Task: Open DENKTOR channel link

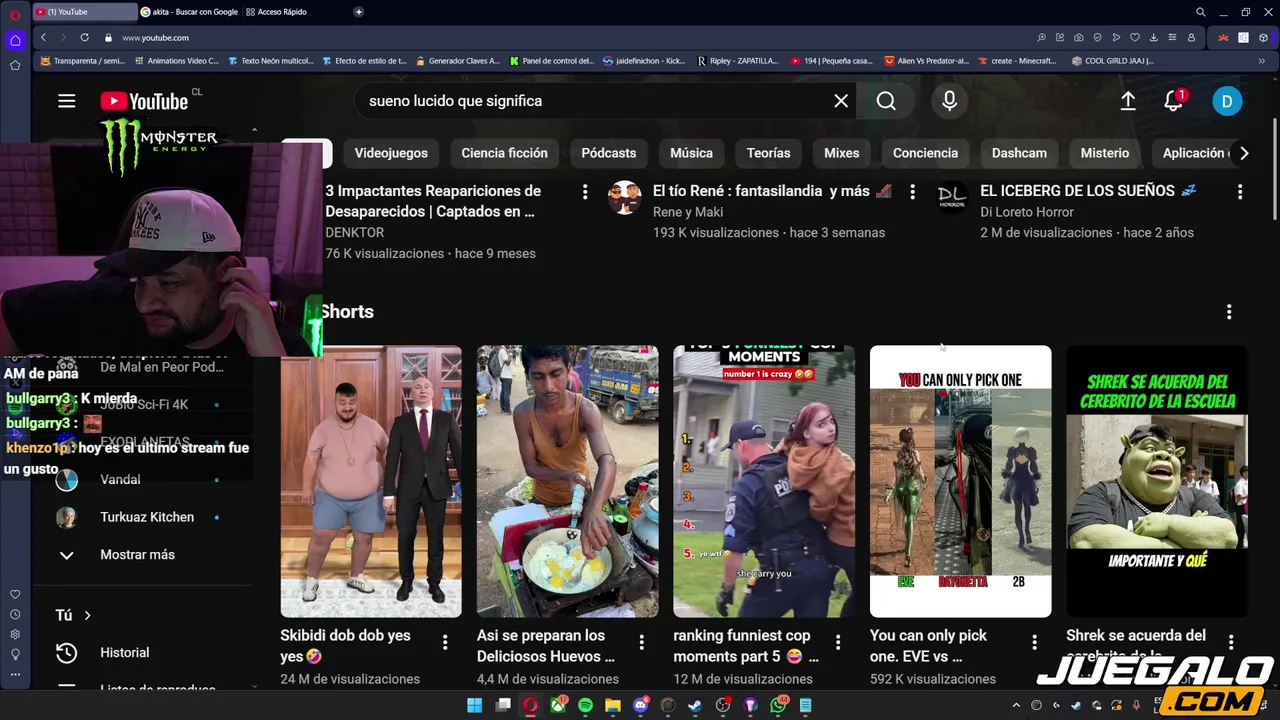Action: 354,232
